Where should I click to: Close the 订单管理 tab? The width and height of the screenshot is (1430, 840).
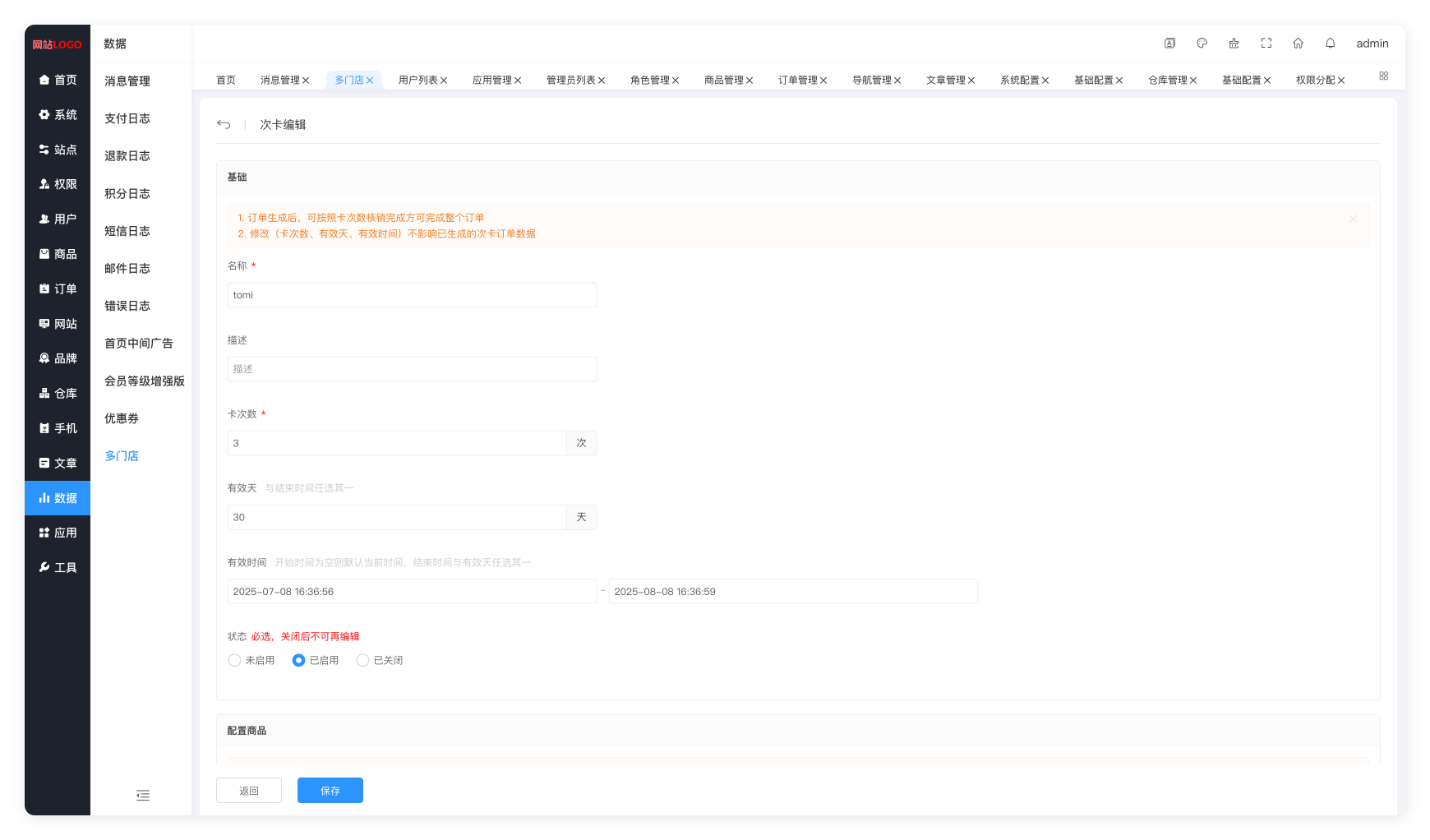(x=823, y=81)
